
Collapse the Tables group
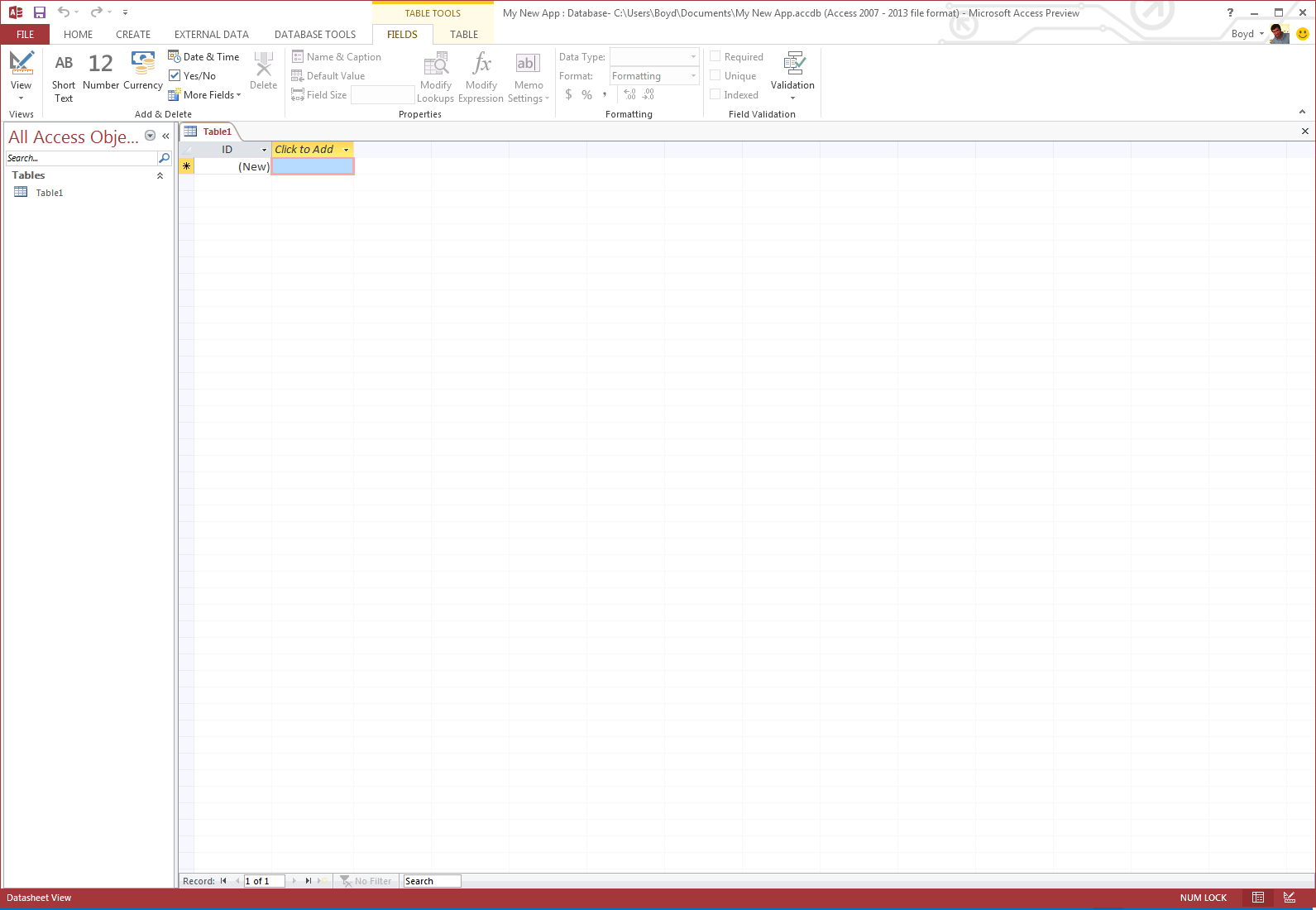tap(160, 175)
